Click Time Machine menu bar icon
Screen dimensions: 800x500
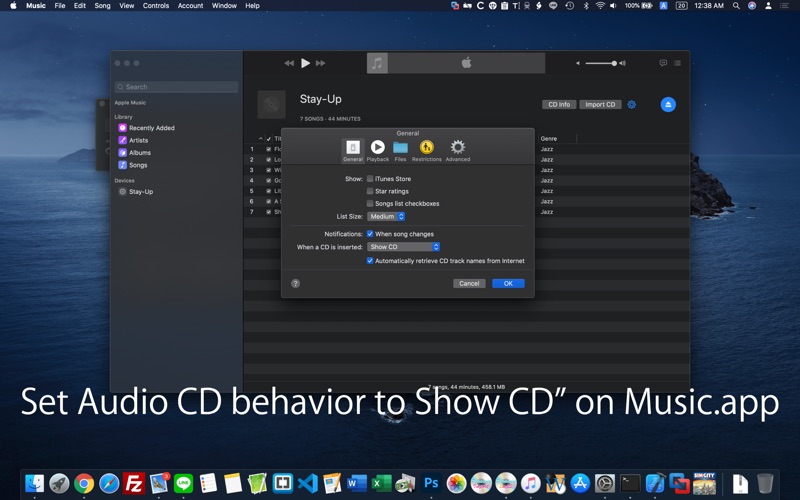click(x=569, y=6)
